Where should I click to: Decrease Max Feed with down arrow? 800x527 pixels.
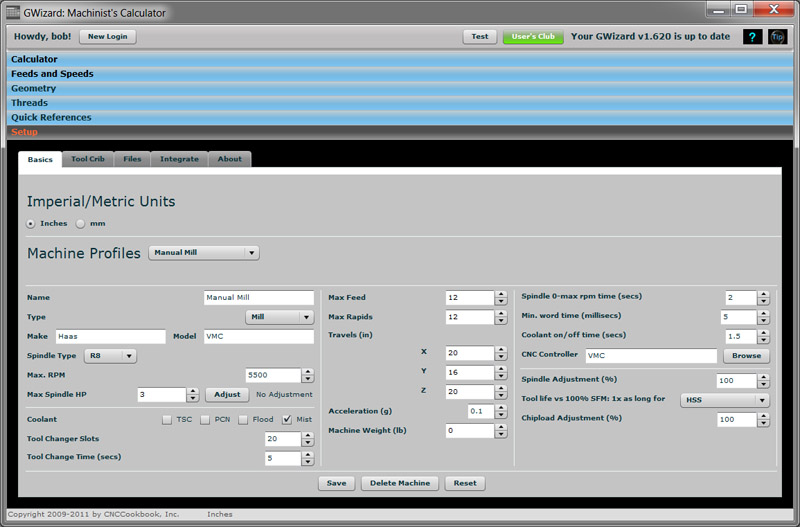500,301
